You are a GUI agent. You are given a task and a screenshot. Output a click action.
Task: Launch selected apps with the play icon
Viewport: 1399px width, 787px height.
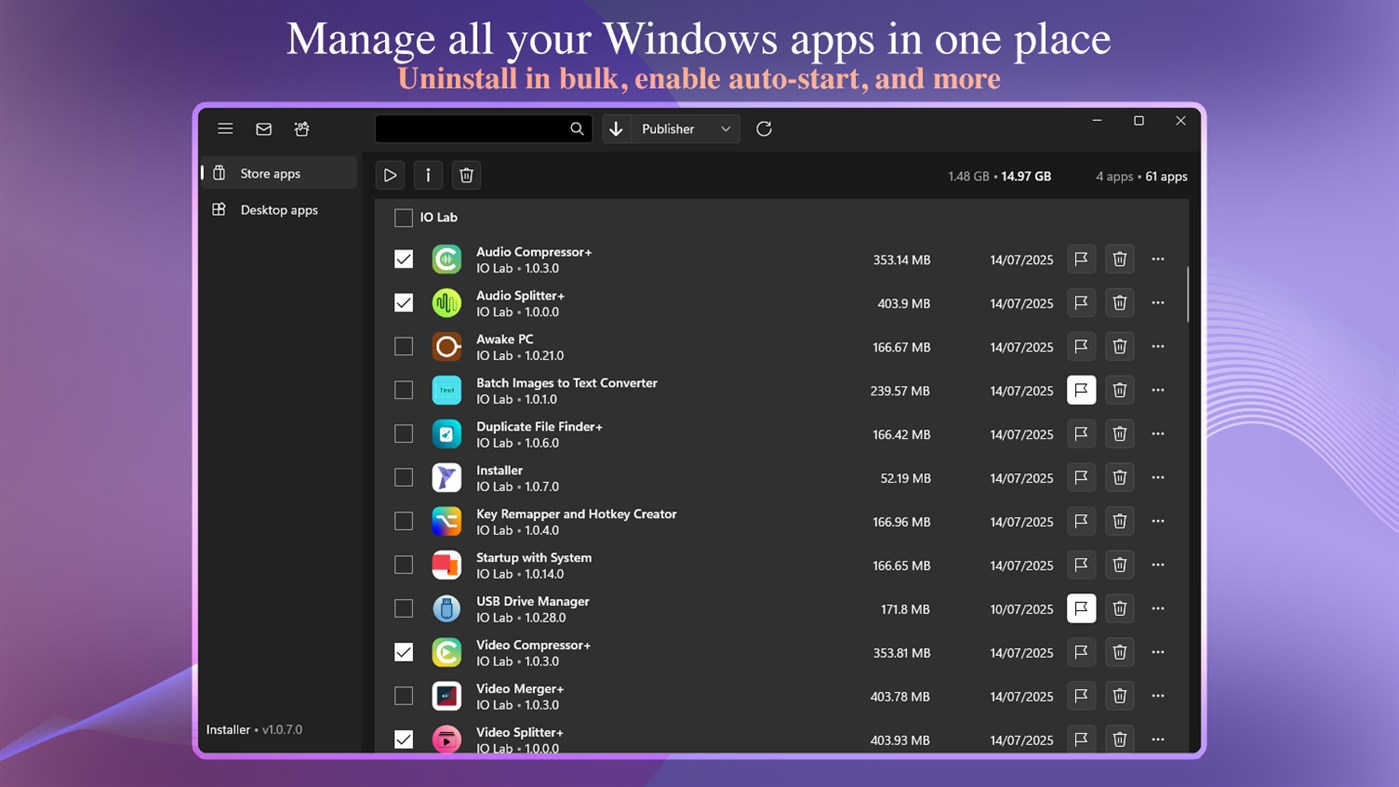pyautogui.click(x=390, y=175)
